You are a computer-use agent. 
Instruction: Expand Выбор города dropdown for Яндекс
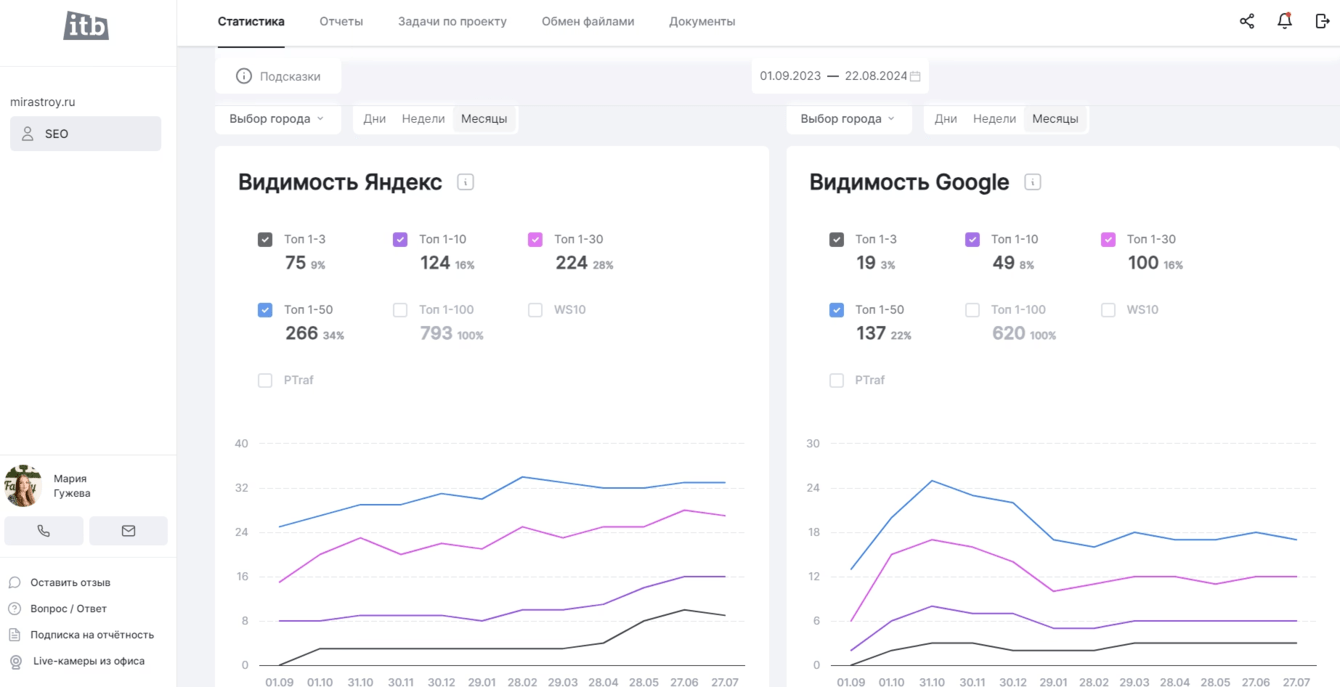point(277,119)
